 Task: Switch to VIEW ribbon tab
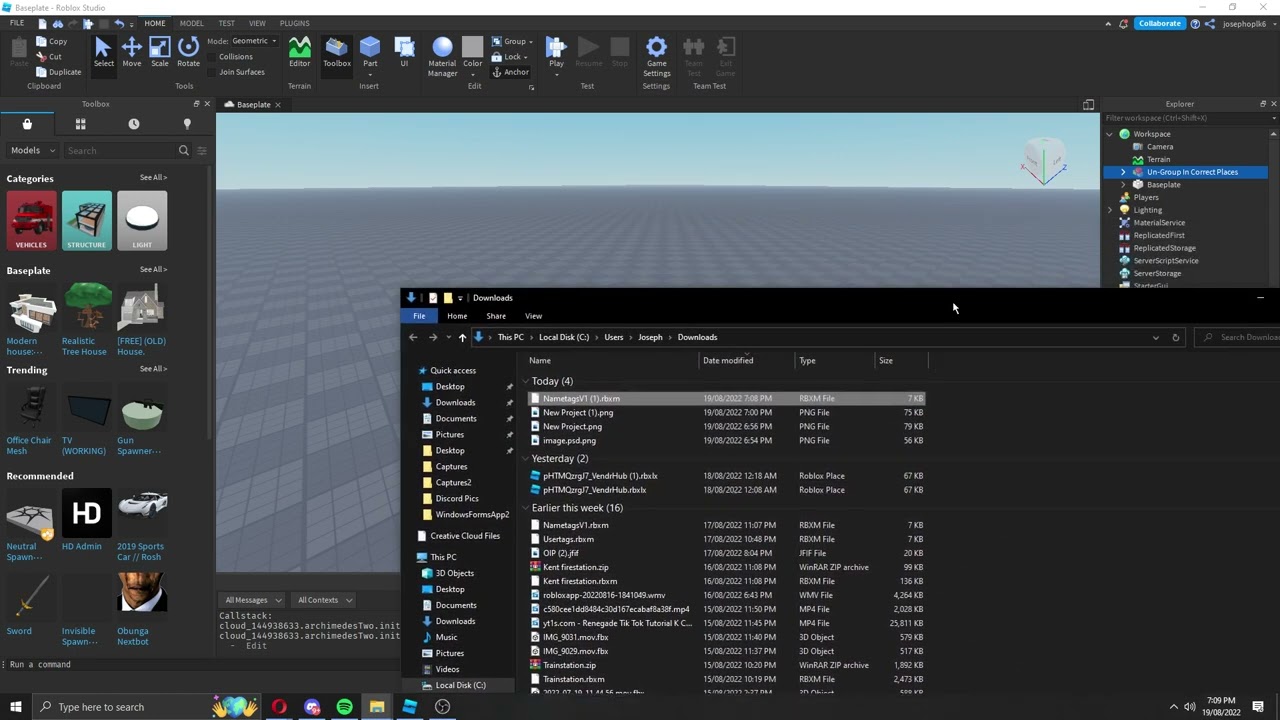click(257, 23)
